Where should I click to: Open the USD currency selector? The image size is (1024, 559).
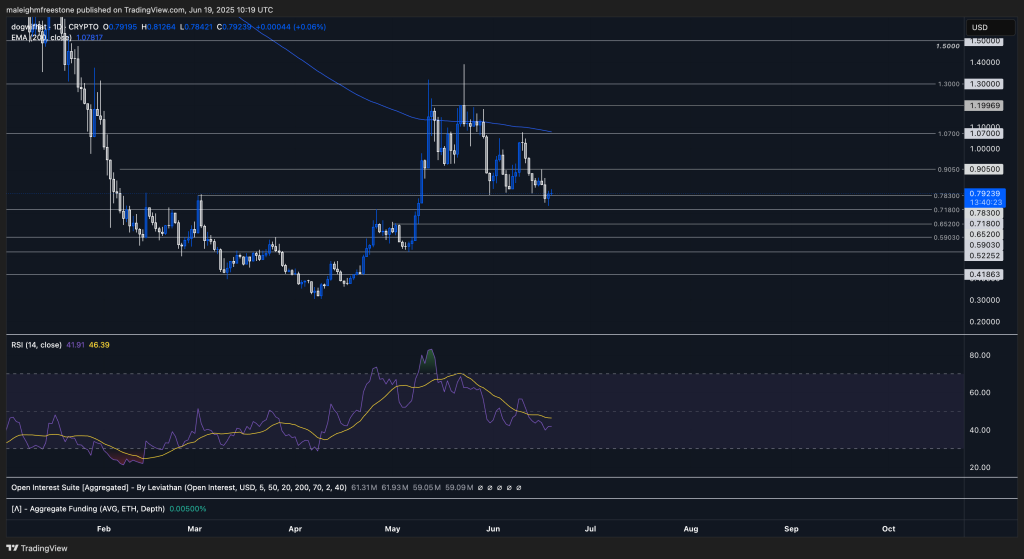979,27
